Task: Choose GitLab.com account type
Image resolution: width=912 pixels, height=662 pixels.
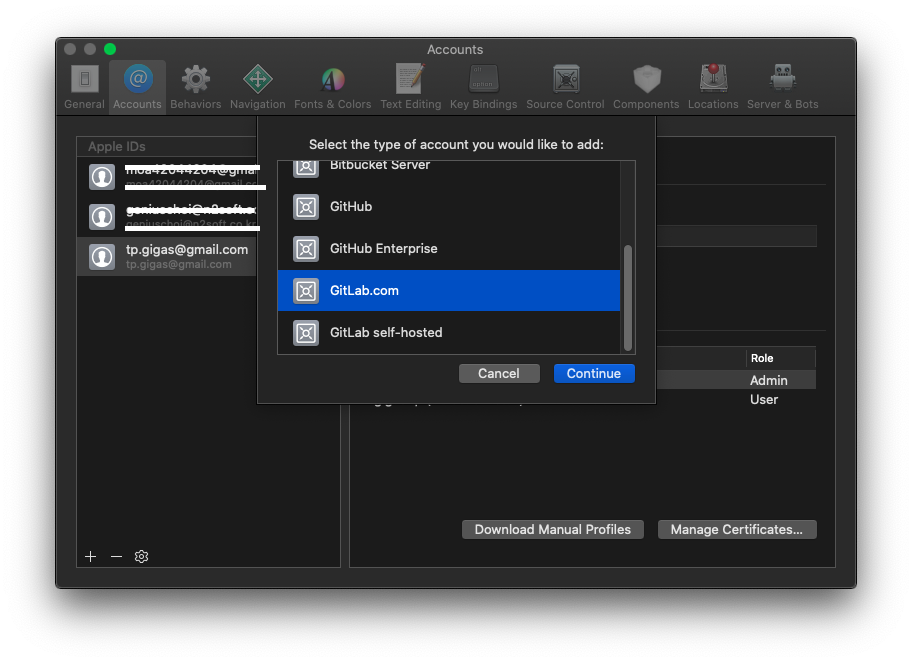Action: (x=449, y=290)
